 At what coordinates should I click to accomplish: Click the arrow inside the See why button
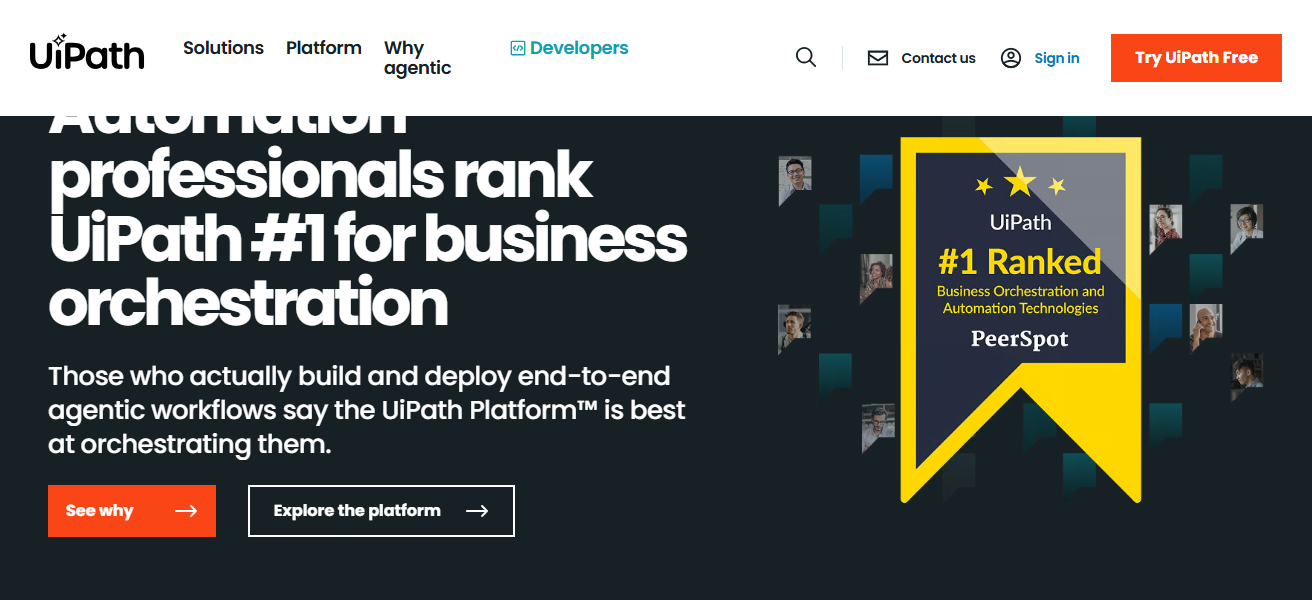[186, 511]
